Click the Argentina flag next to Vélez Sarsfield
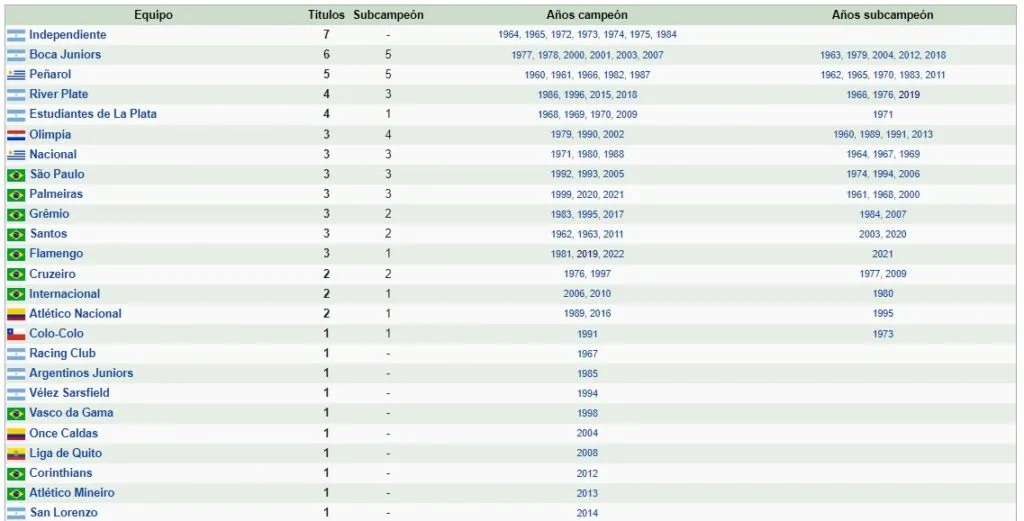The height and width of the screenshot is (521, 1024). pyautogui.click(x=16, y=394)
